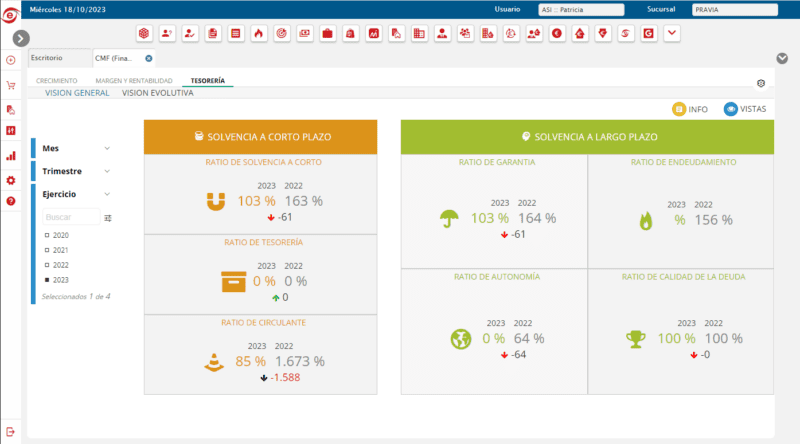Click SOLVENCIA A LARGO PLAZO header

point(587,137)
